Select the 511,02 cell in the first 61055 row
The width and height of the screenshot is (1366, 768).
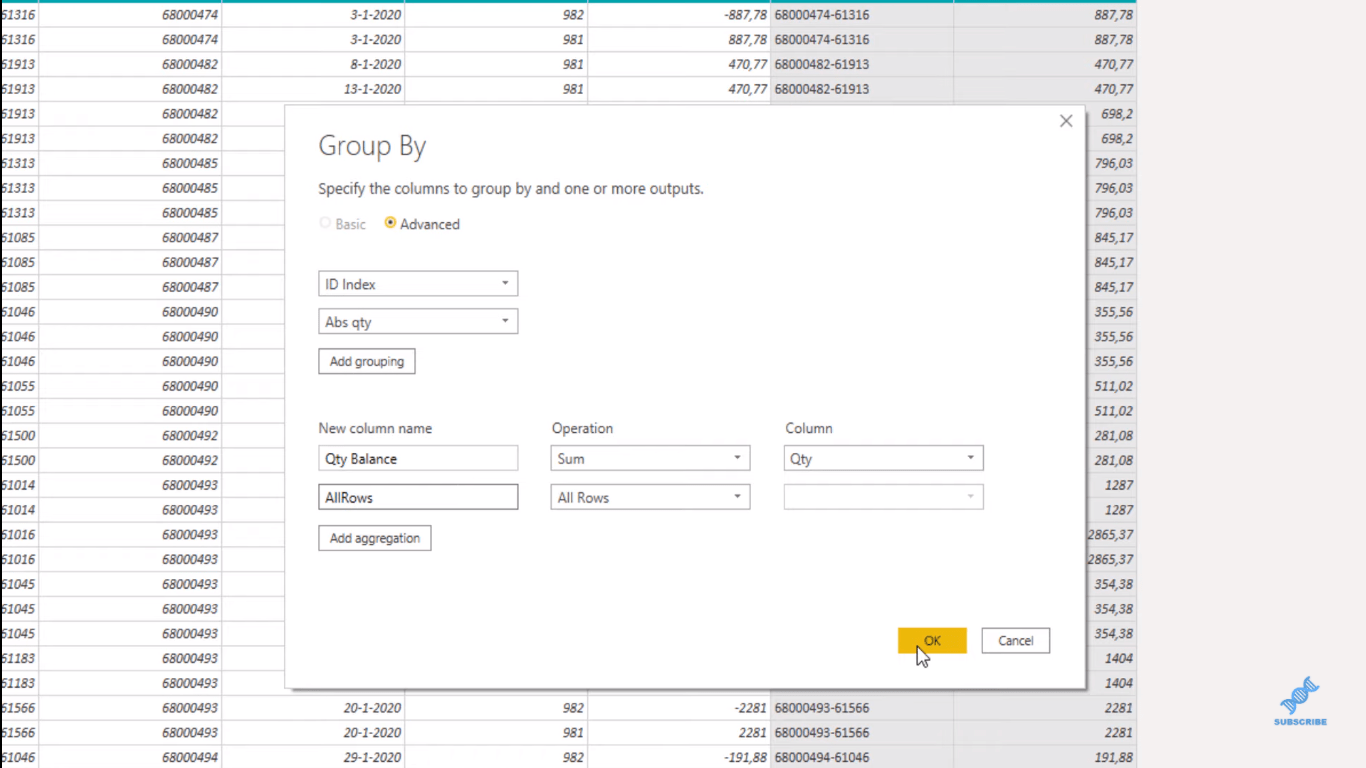coord(1111,386)
